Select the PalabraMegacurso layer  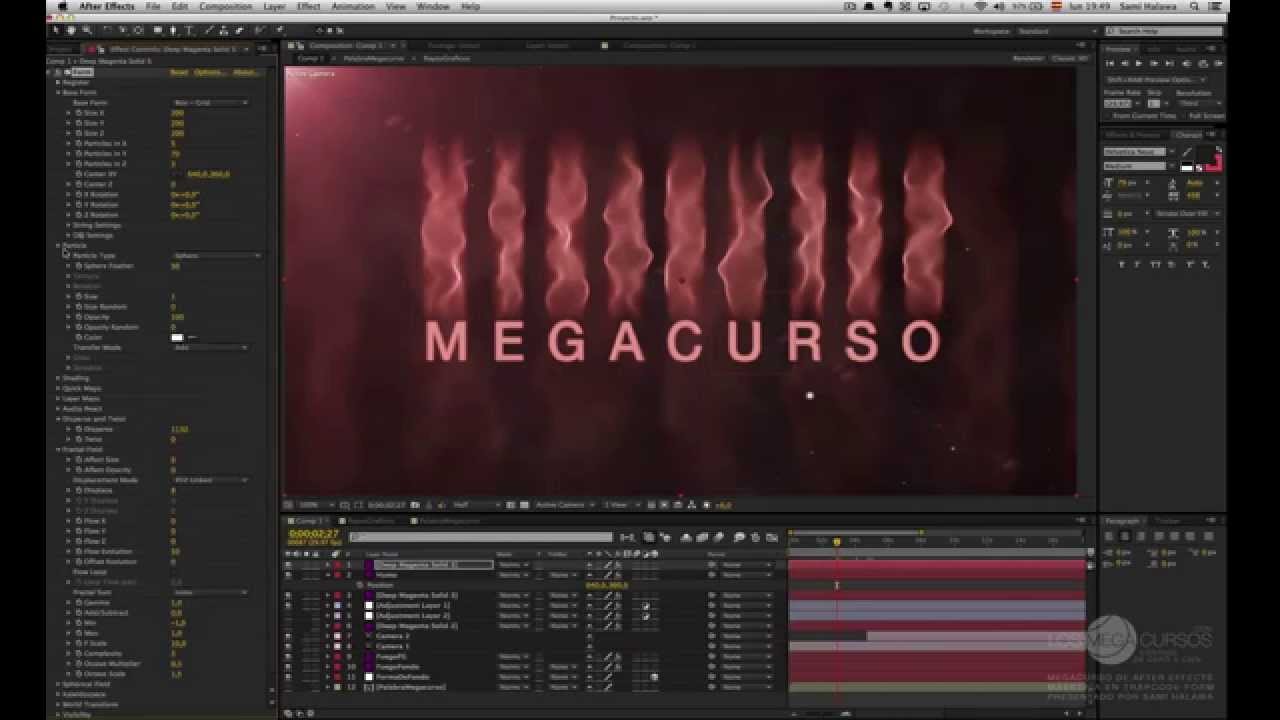(410, 687)
